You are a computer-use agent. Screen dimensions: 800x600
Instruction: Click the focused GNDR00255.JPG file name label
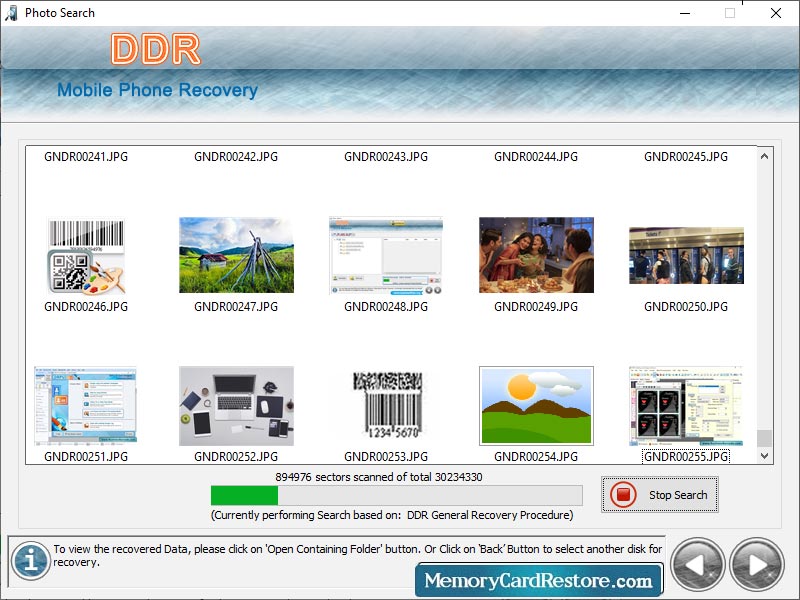(686, 457)
